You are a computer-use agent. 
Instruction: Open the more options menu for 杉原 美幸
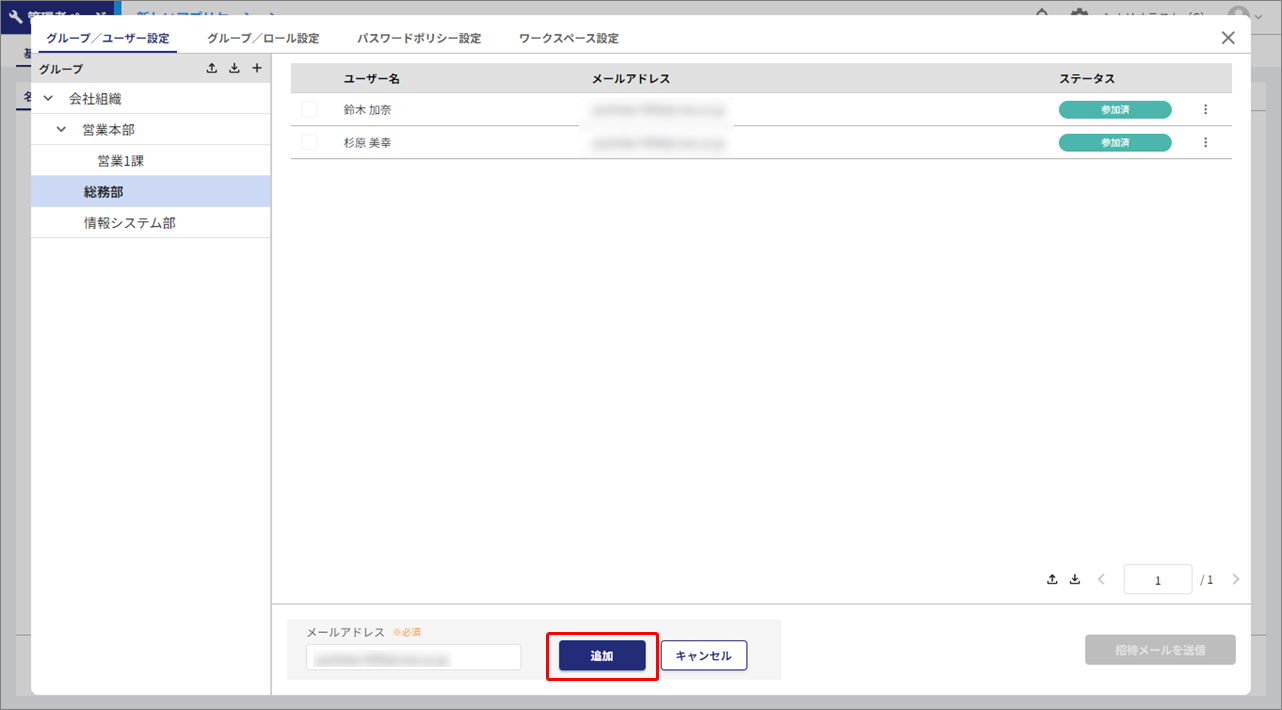(x=1205, y=143)
